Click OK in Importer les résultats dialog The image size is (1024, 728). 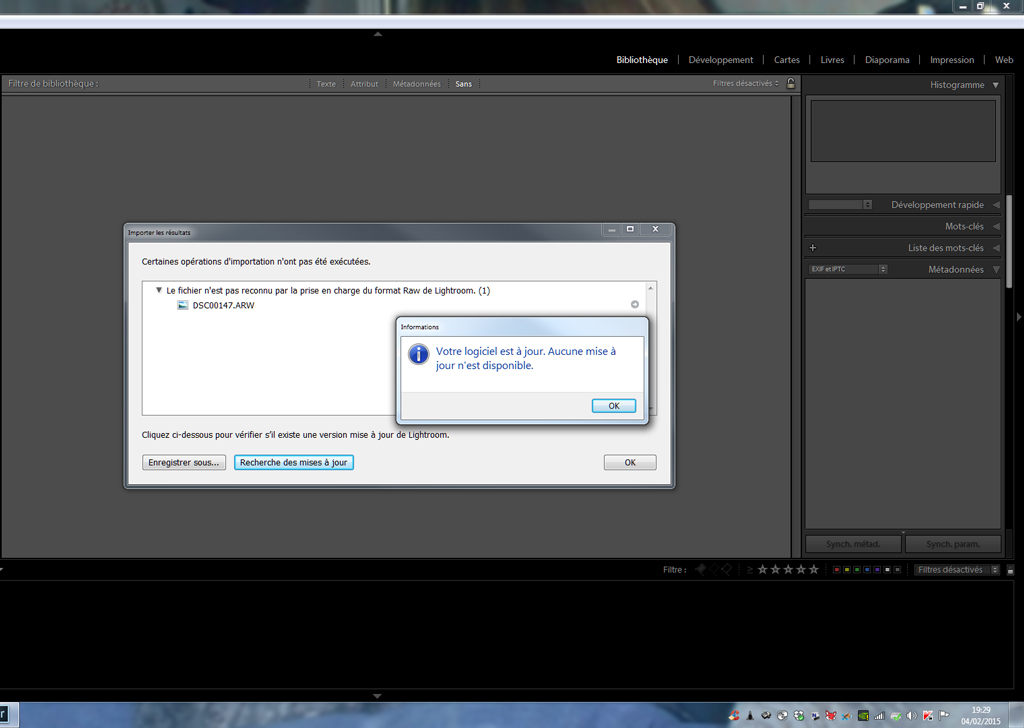[x=630, y=462]
